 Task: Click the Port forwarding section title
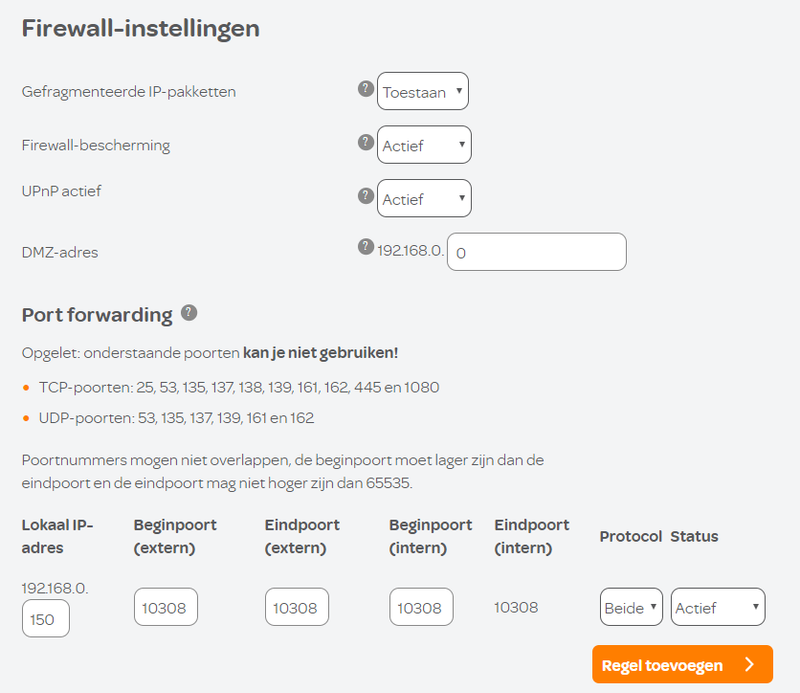point(97,315)
